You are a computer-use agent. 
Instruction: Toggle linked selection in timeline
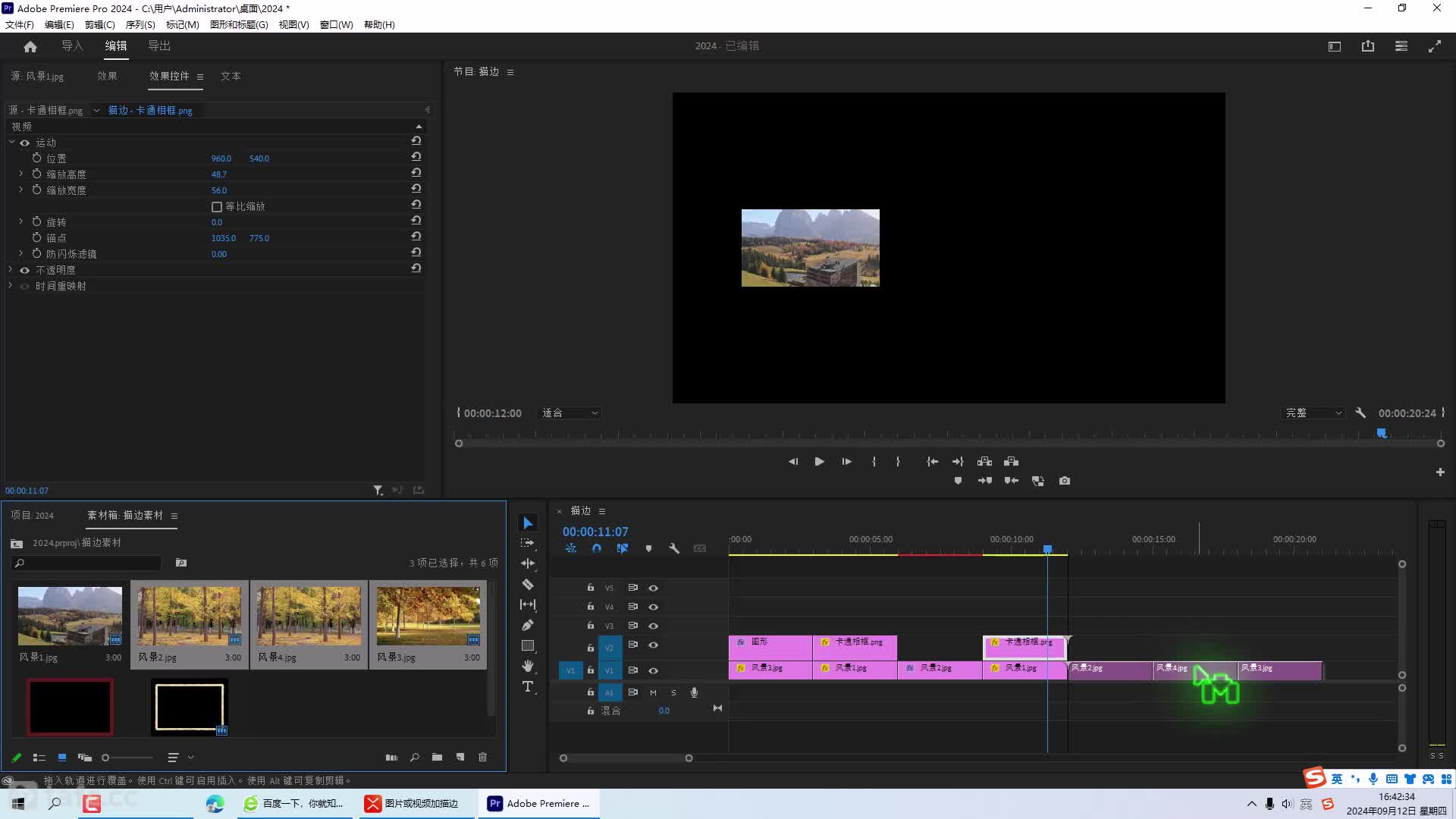tap(623, 548)
